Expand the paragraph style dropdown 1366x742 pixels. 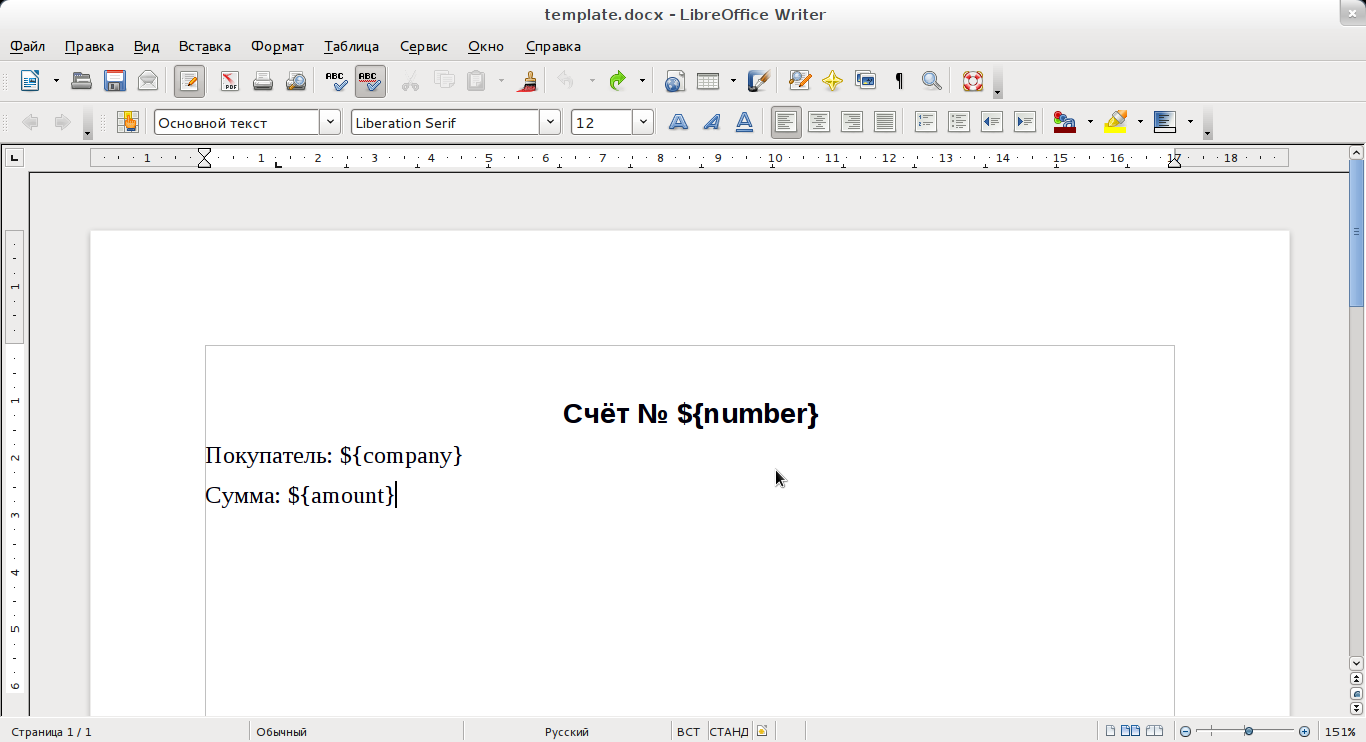[x=330, y=122]
